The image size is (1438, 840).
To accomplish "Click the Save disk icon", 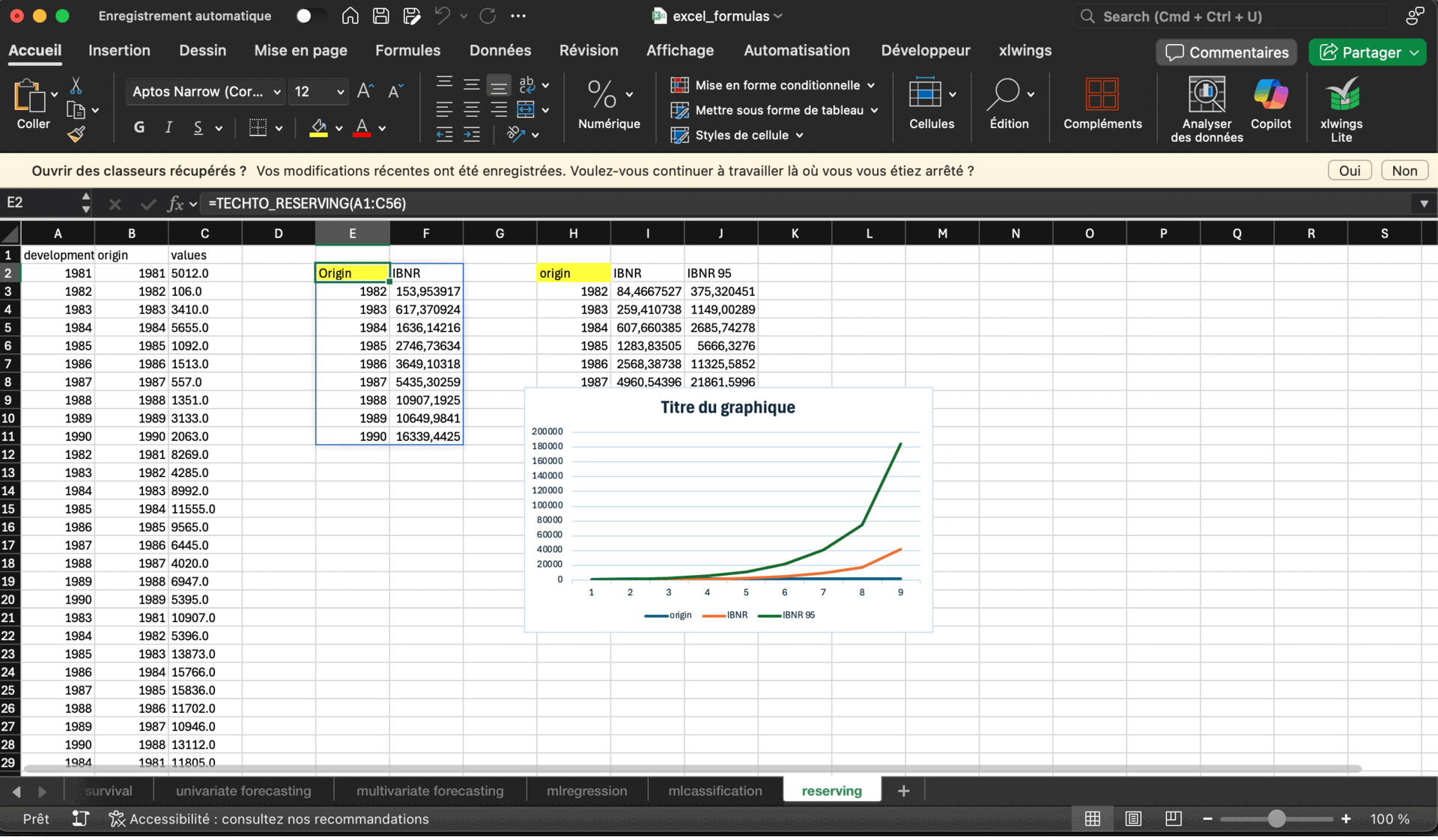I will coord(380,16).
